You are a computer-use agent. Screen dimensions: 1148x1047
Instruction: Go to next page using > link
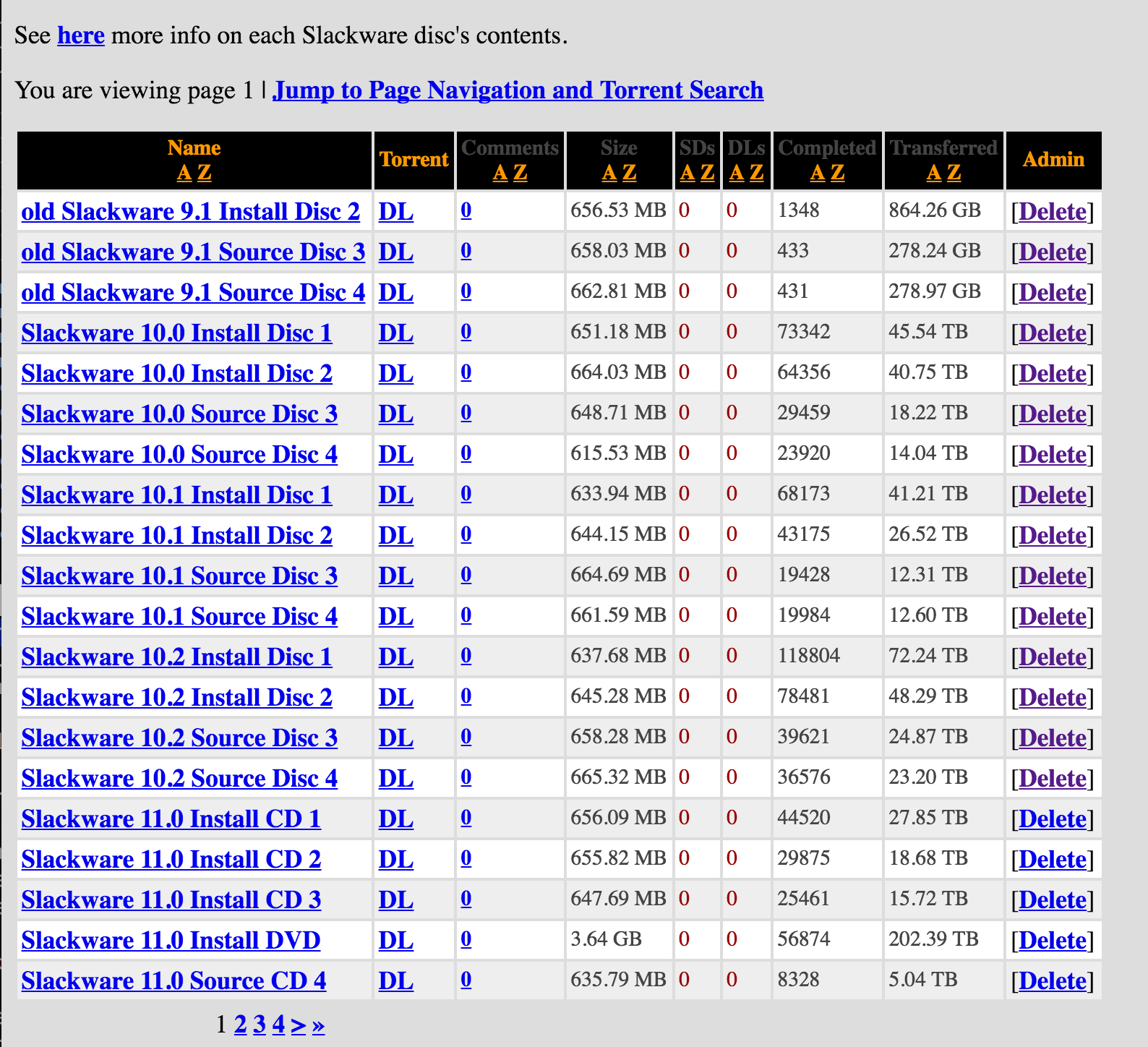pyautogui.click(x=299, y=1024)
